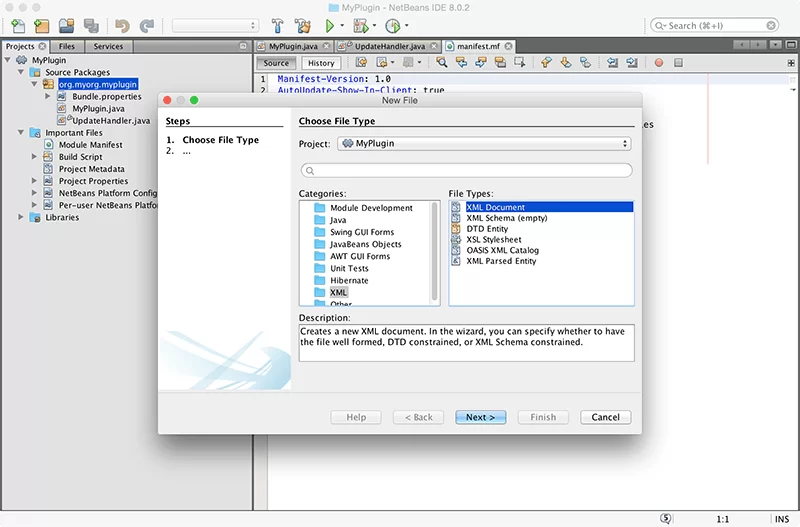Collapse the Important Files node
Screen dimensions: 800x527
point(21,133)
